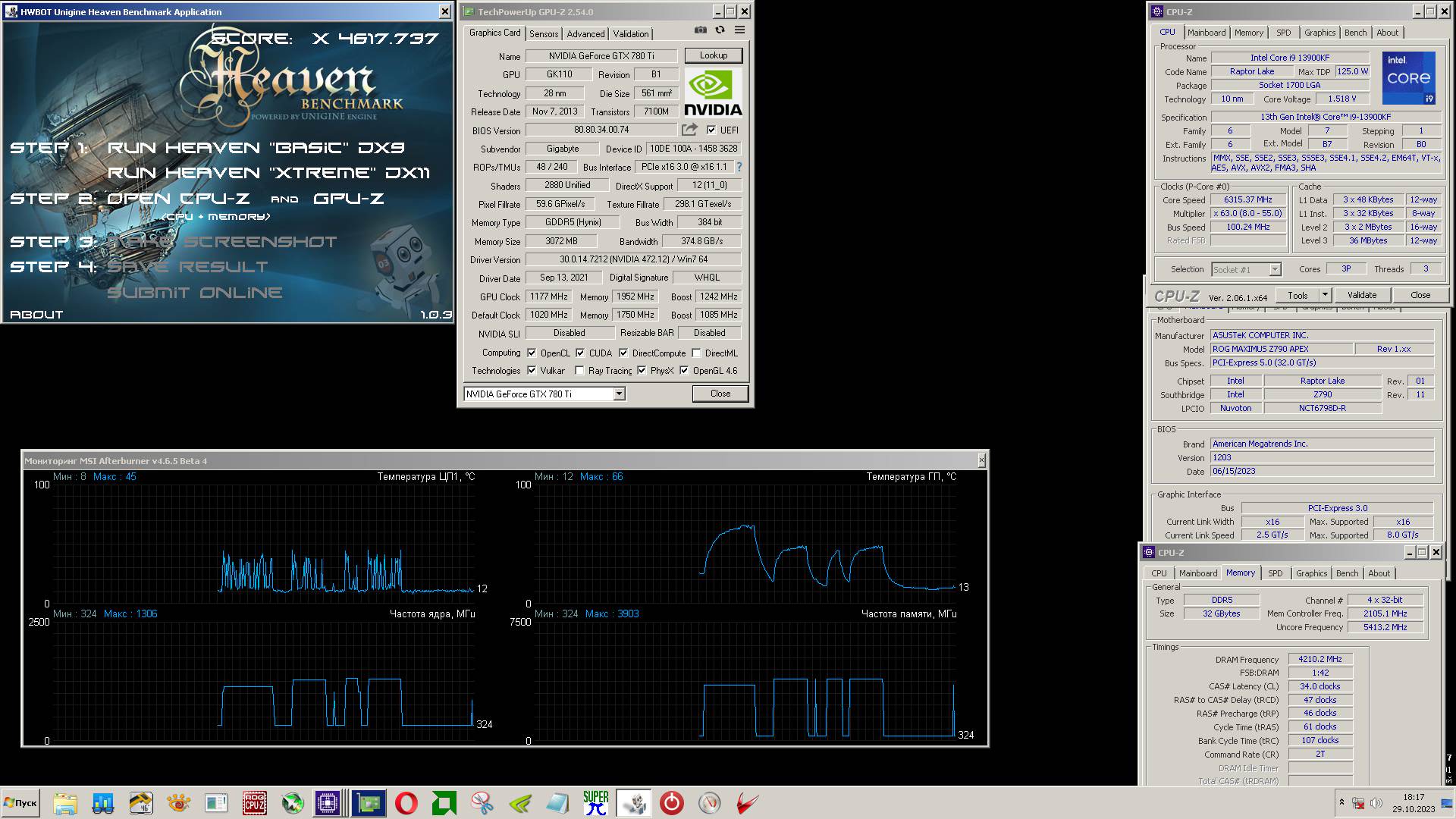
Task: Click the memory clock graph in Afterburner
Action: tap(745, 681)
